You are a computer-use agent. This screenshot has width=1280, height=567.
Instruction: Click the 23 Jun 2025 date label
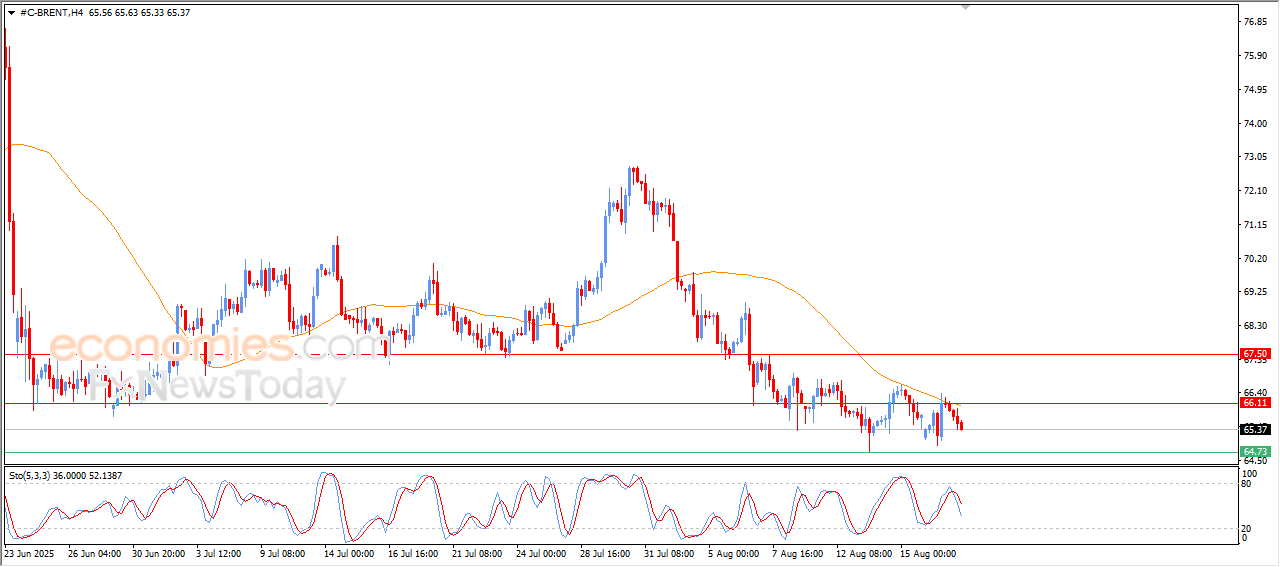[27, 552]
